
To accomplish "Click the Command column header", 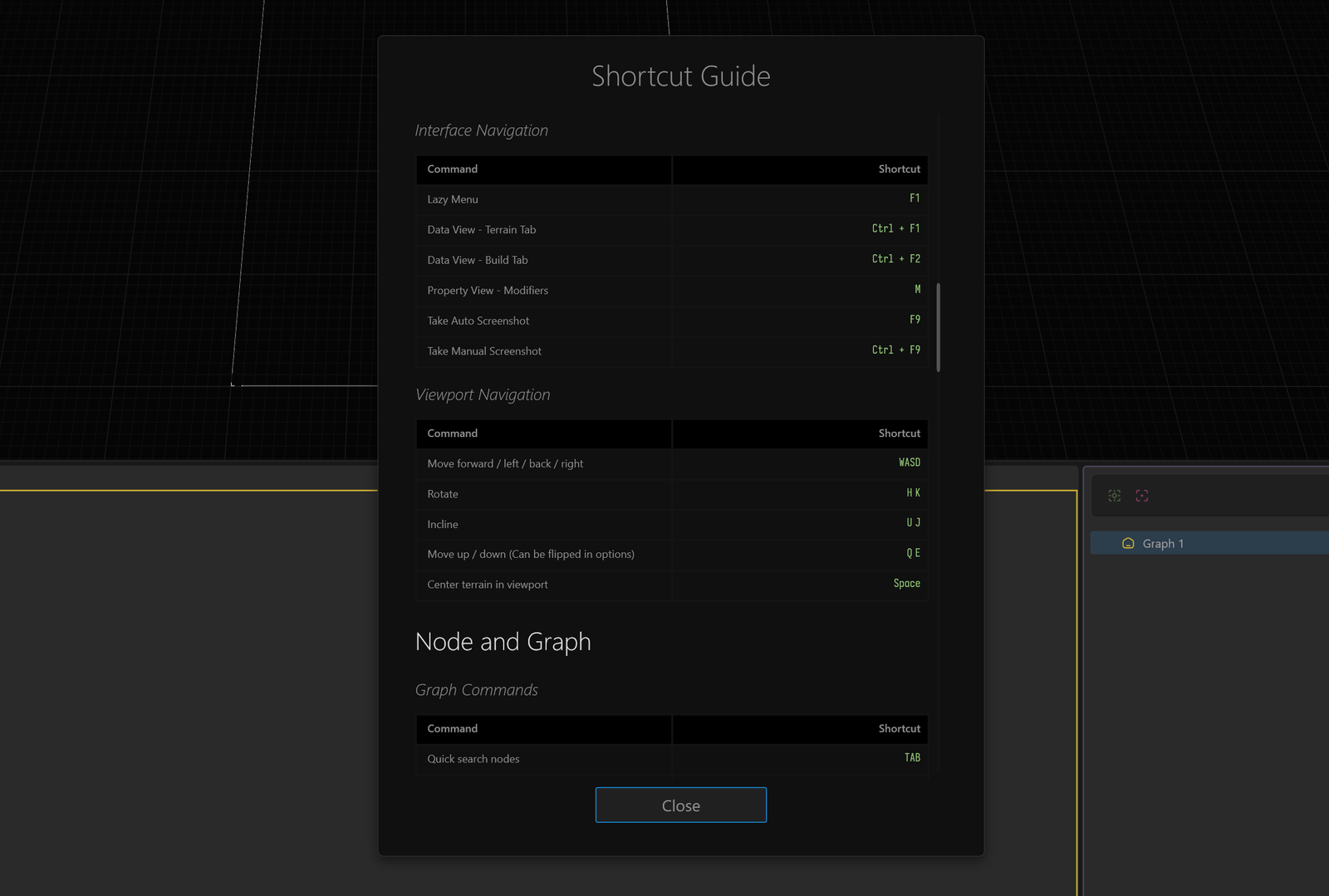I will 452,169.
